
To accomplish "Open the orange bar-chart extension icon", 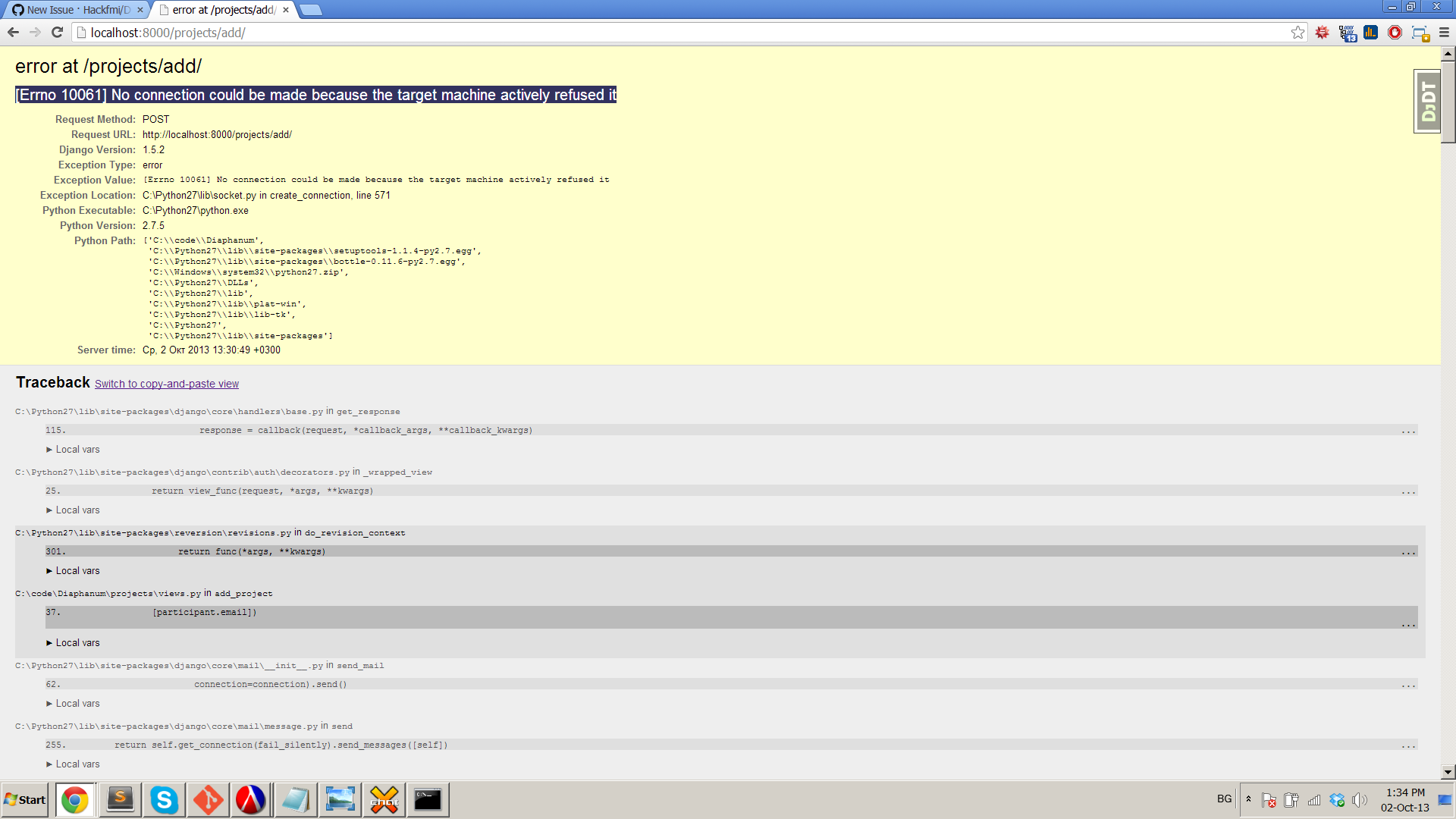I will 1370,33.
